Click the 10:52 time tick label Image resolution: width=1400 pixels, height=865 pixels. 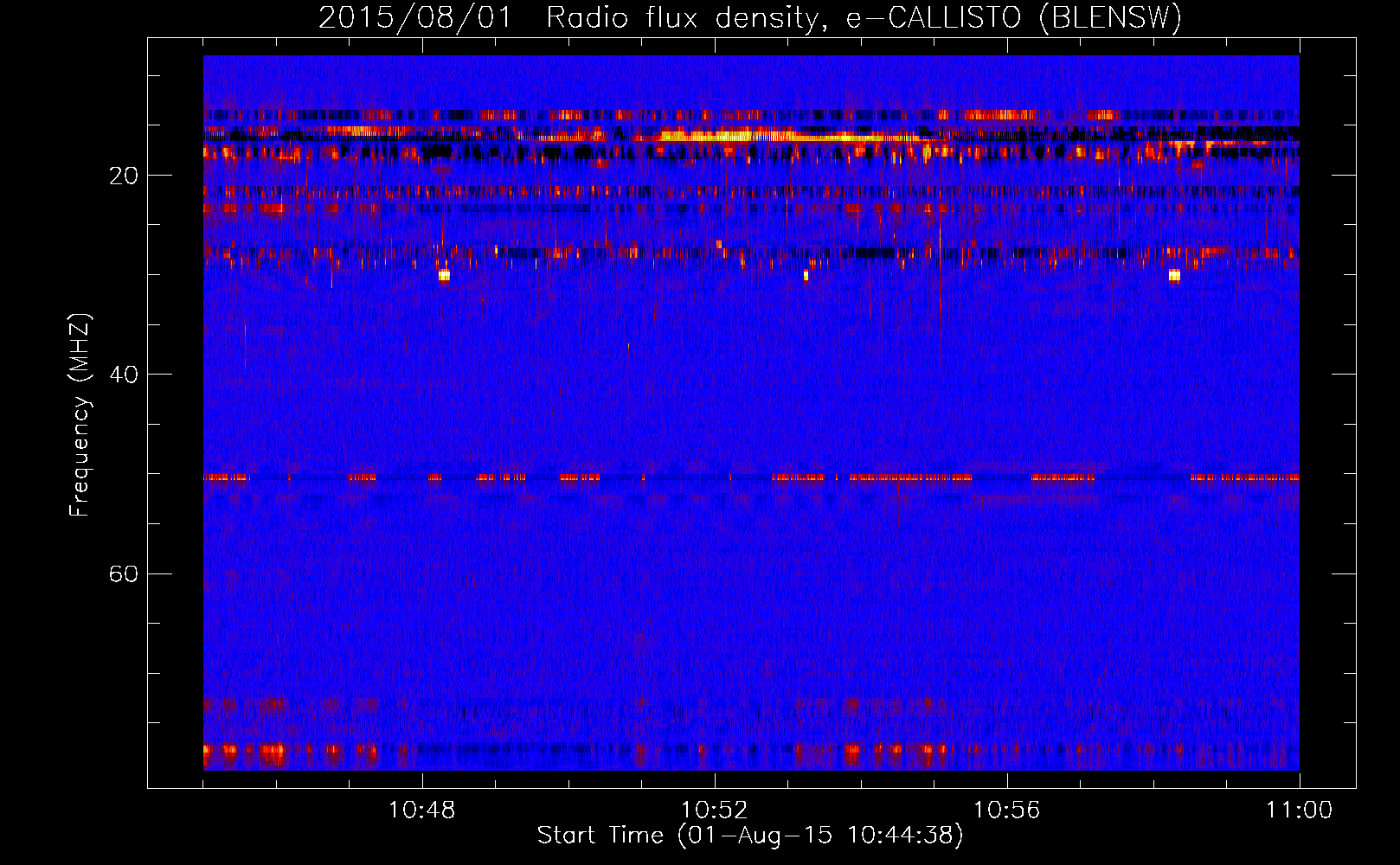pyautogui.click(x=715, y=811)
